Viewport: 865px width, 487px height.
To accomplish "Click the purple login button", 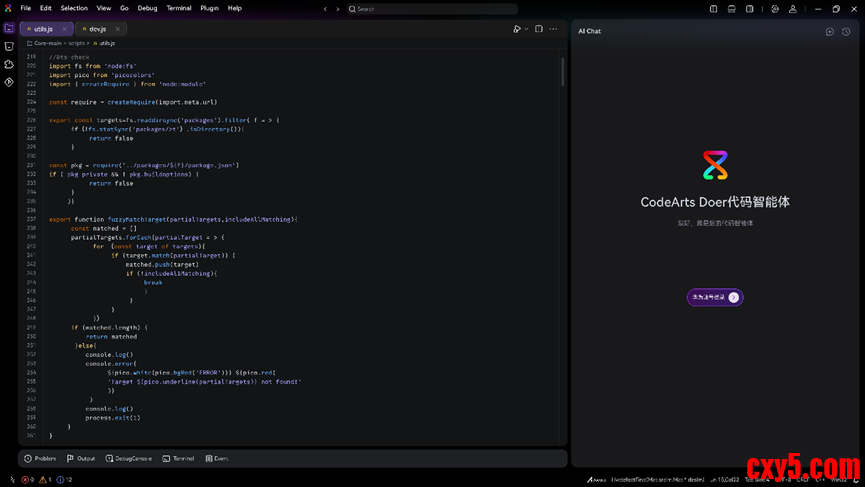I will [714, 297].
